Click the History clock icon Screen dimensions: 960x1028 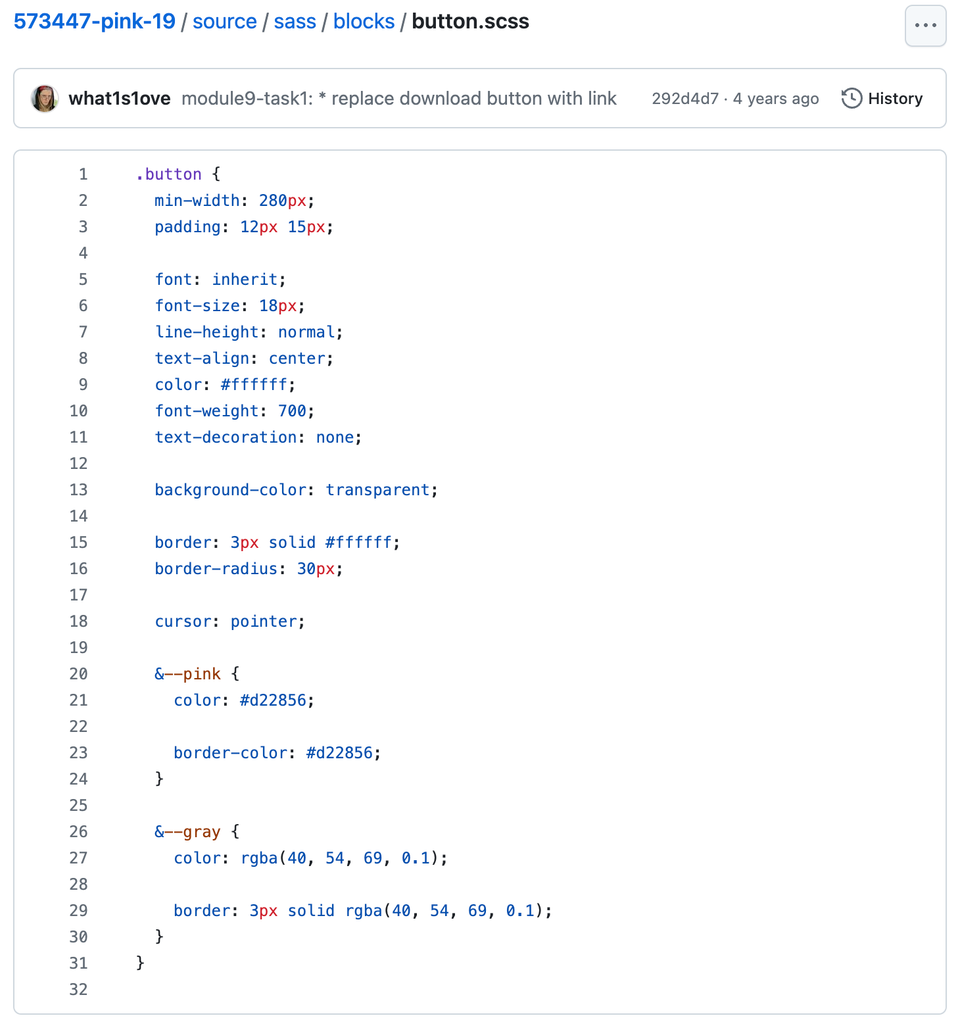pyautogui.click(x=851, y=98)
